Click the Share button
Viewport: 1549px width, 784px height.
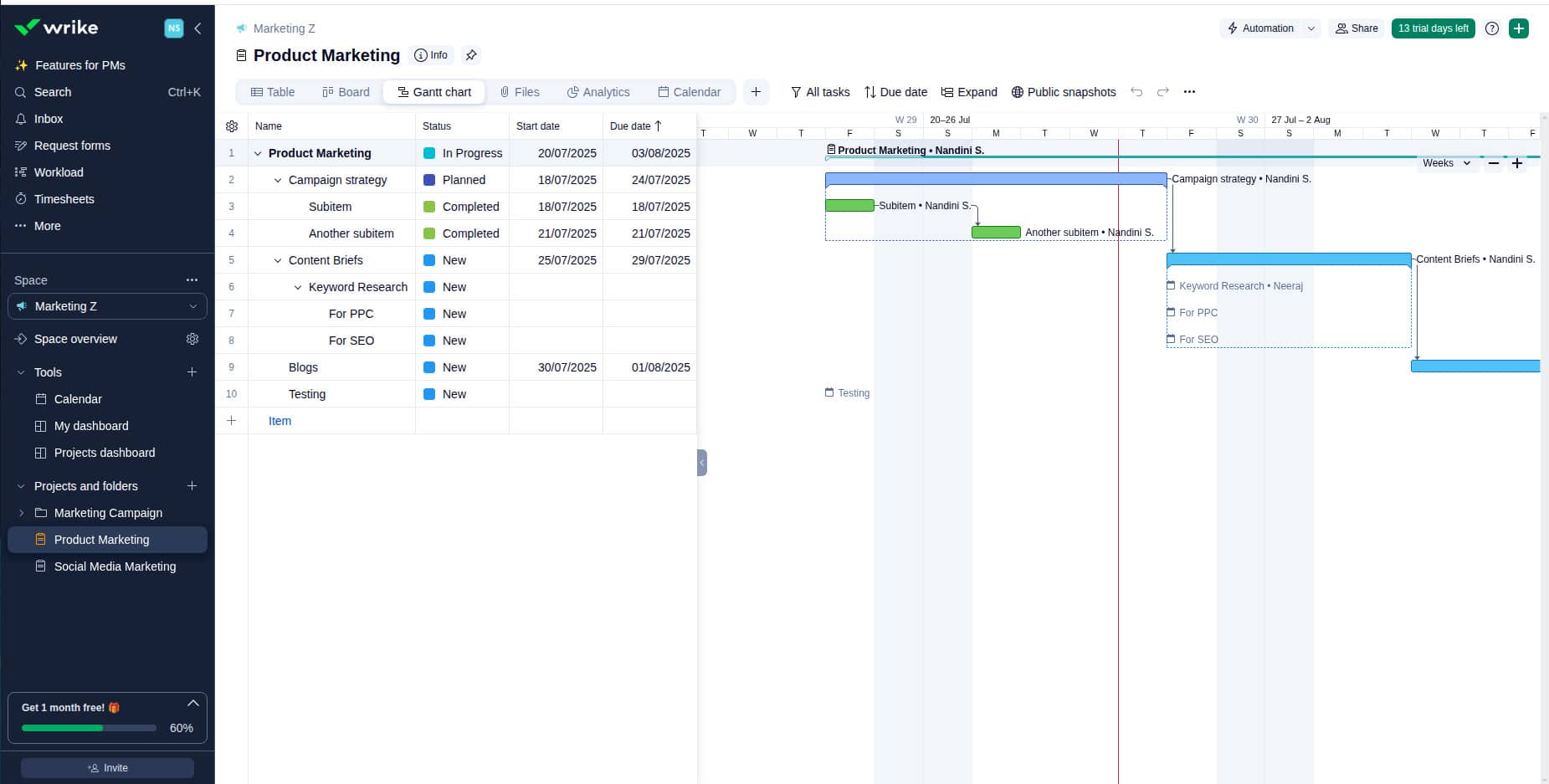(1356, 28)
